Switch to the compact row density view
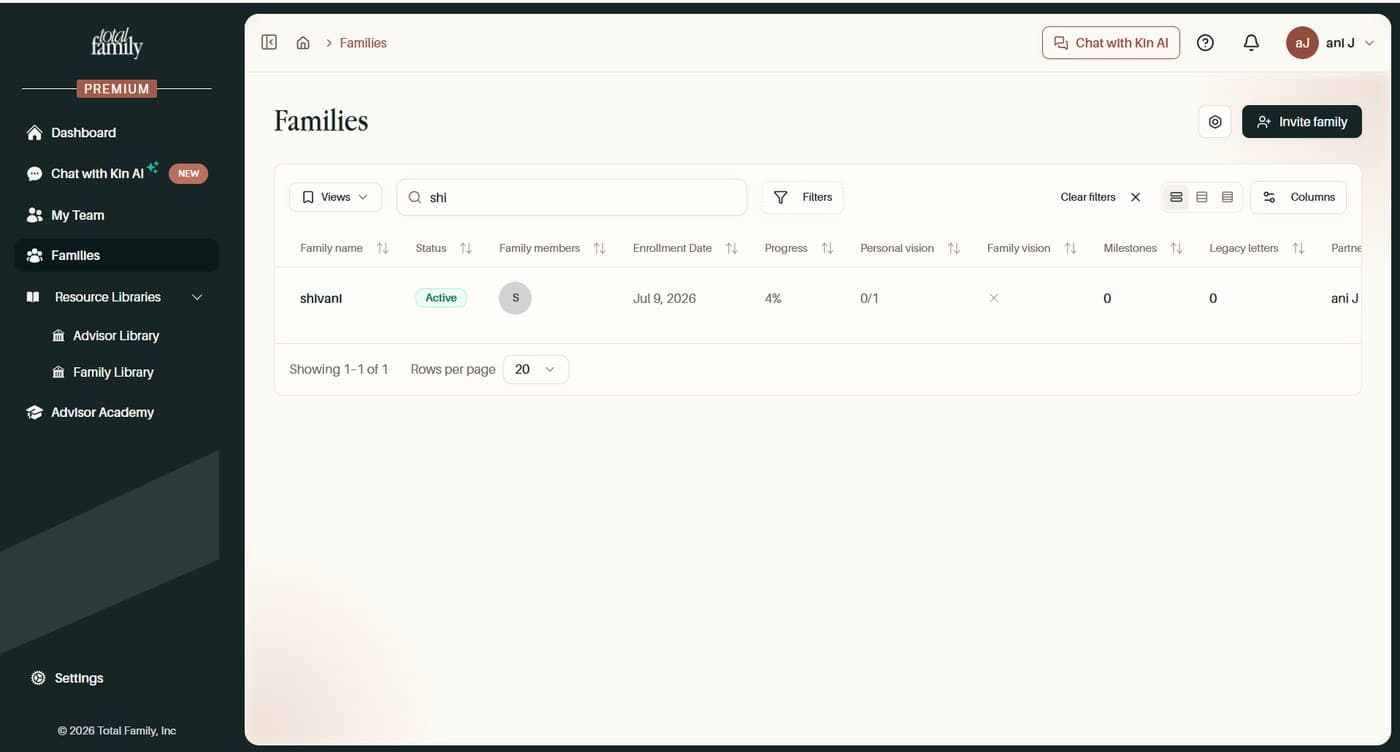Image resolution: width=1400 pixels, height=752 pixels. [x=1227, y=197]
